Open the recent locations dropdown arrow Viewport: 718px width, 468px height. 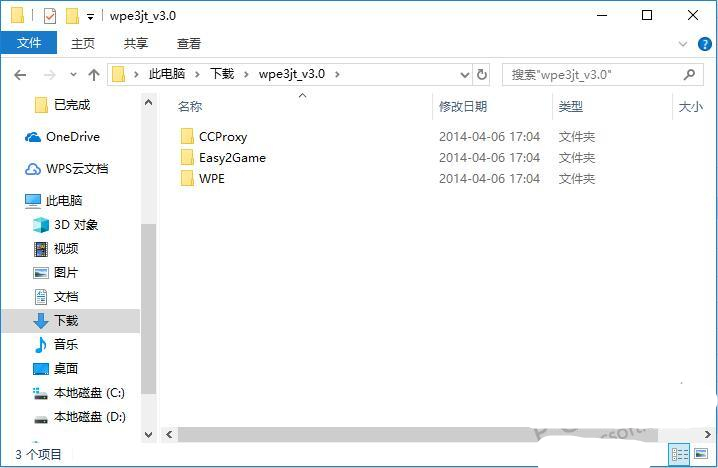tap(73, 75)
